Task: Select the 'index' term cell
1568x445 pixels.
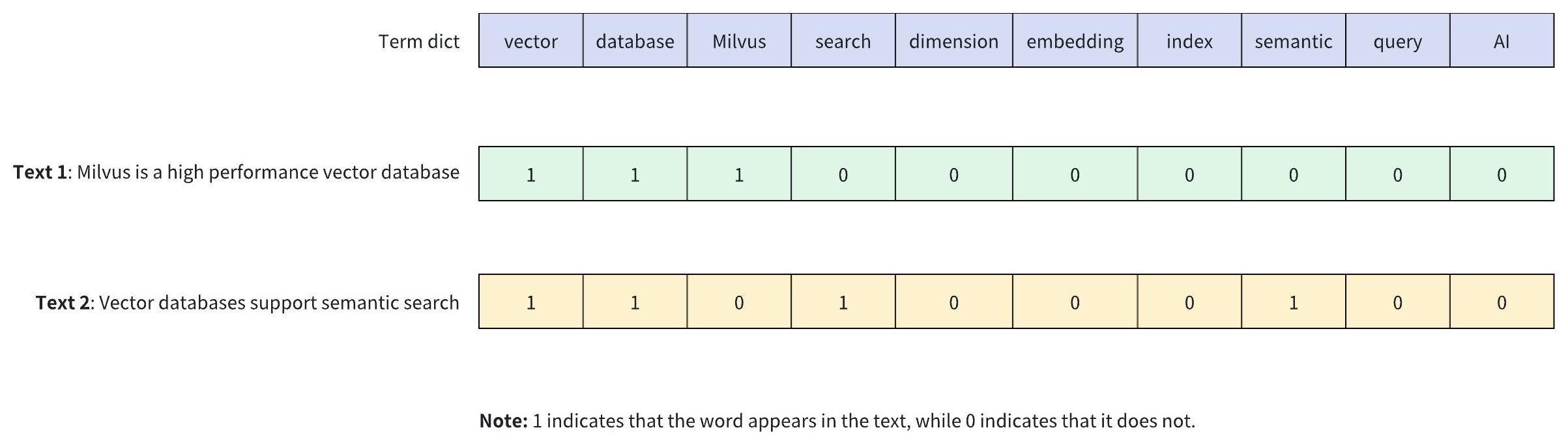Action: click(1189, 41)
